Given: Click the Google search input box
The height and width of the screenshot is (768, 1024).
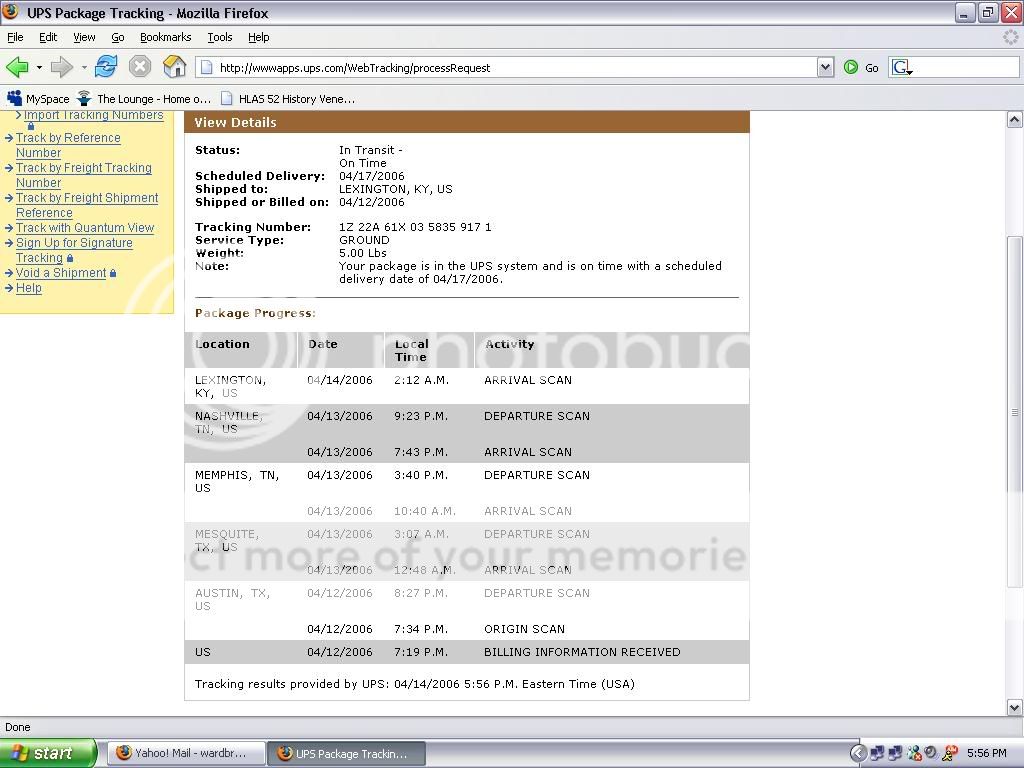Looking at the screenshot, I should (x=965, y=67).
